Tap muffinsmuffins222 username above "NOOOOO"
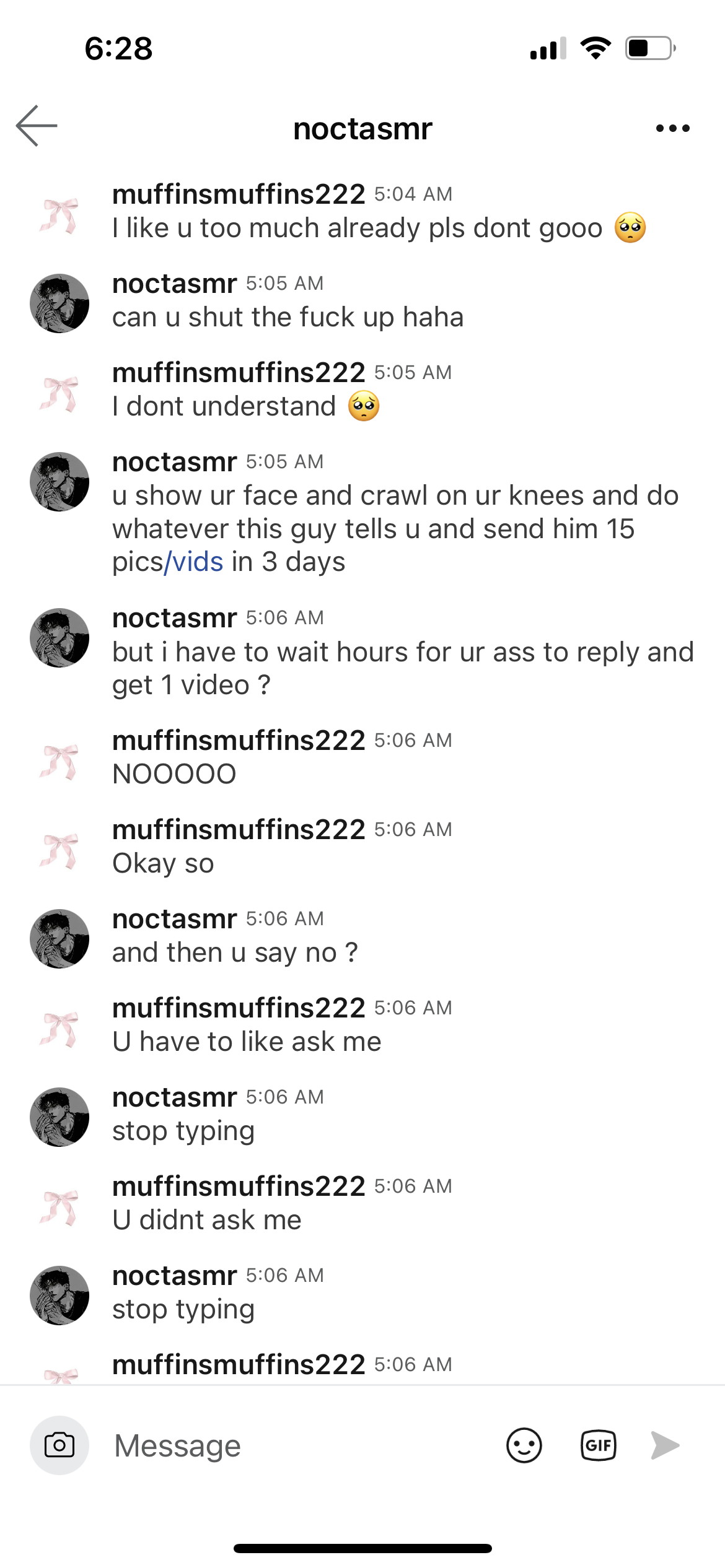This screenshot has width=725, height=1568. [x=239, y=740]
